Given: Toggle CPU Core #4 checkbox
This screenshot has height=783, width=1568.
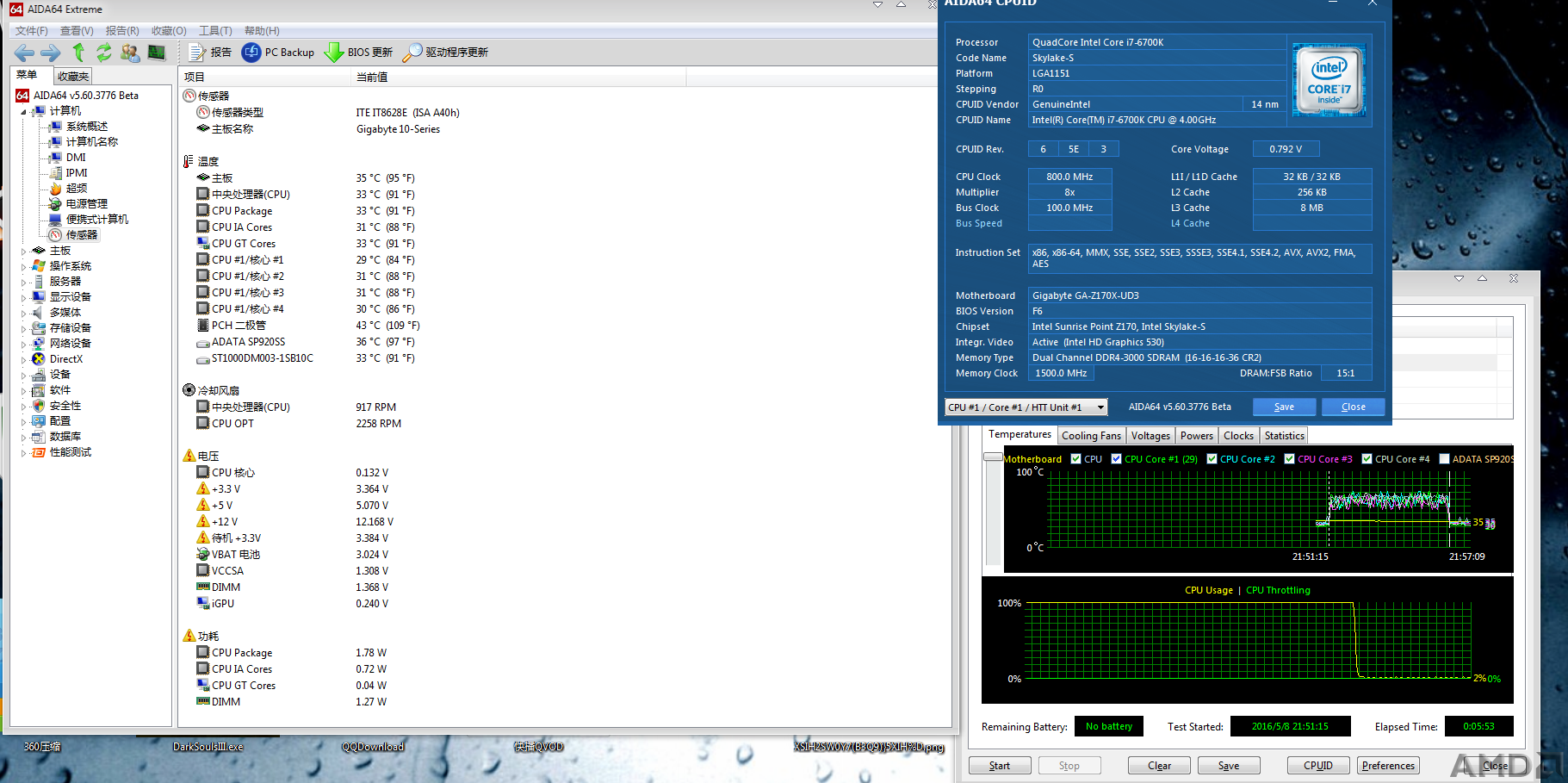Looking at the screenshot, I should (1367, 459).
